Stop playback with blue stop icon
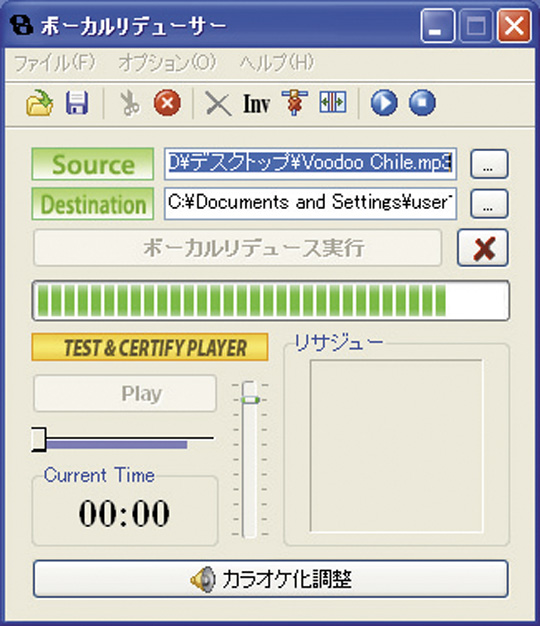540x626 pixels. click(x=422, y=103)
